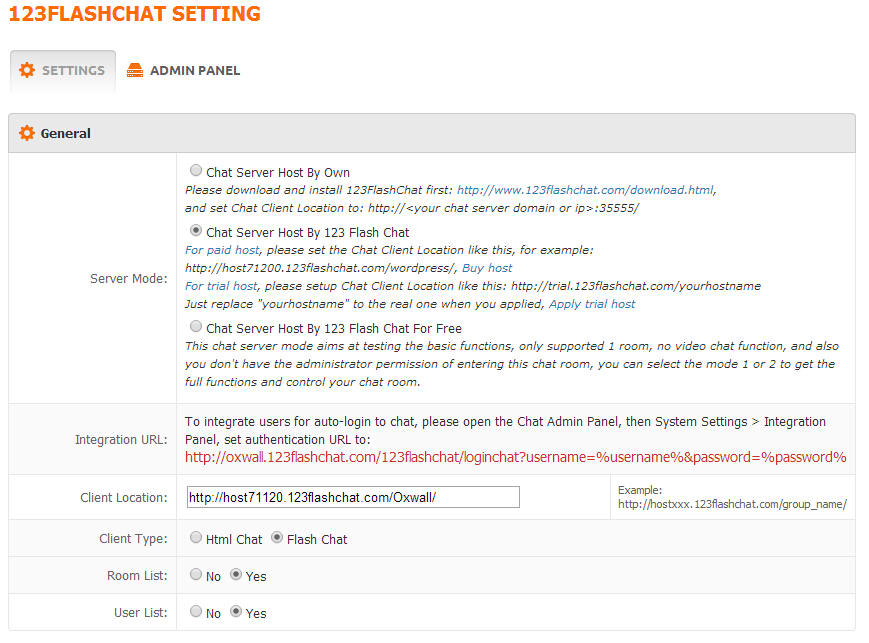Select Chat Server Host By Own option
Screen dimensions: 869x643
coord(196,171)
